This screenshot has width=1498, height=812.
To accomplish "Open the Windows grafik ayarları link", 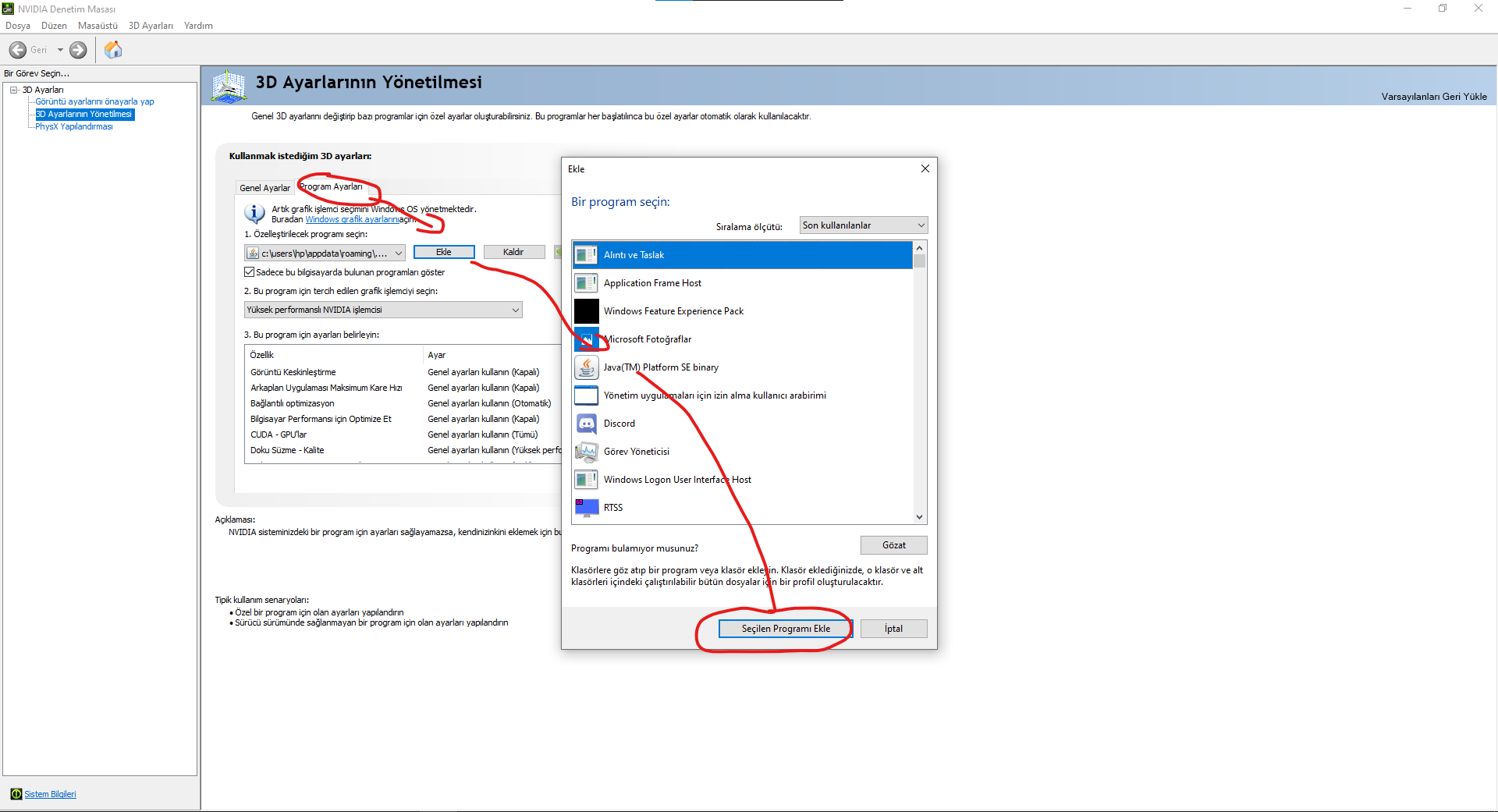I will click(x=352, y=220).
